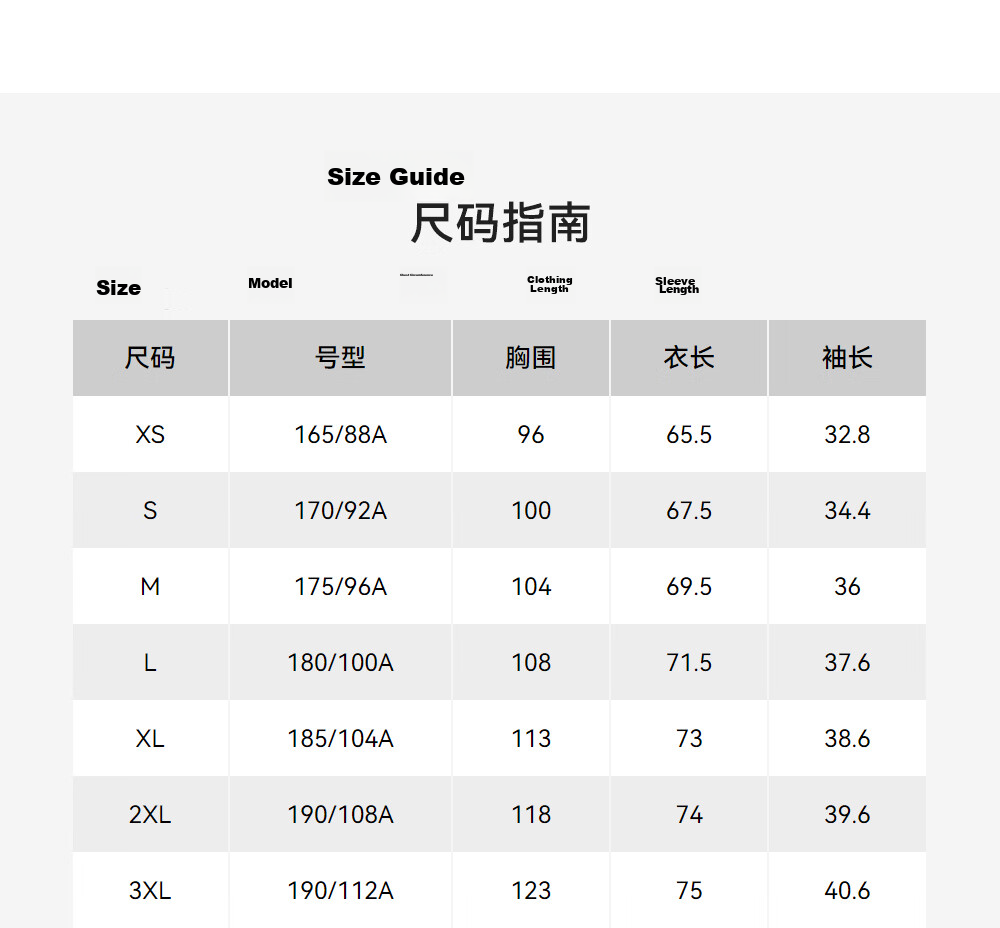1000x928 pixels.
Task: Click the "Clothing Length" label
Action: tap(550, 284)
